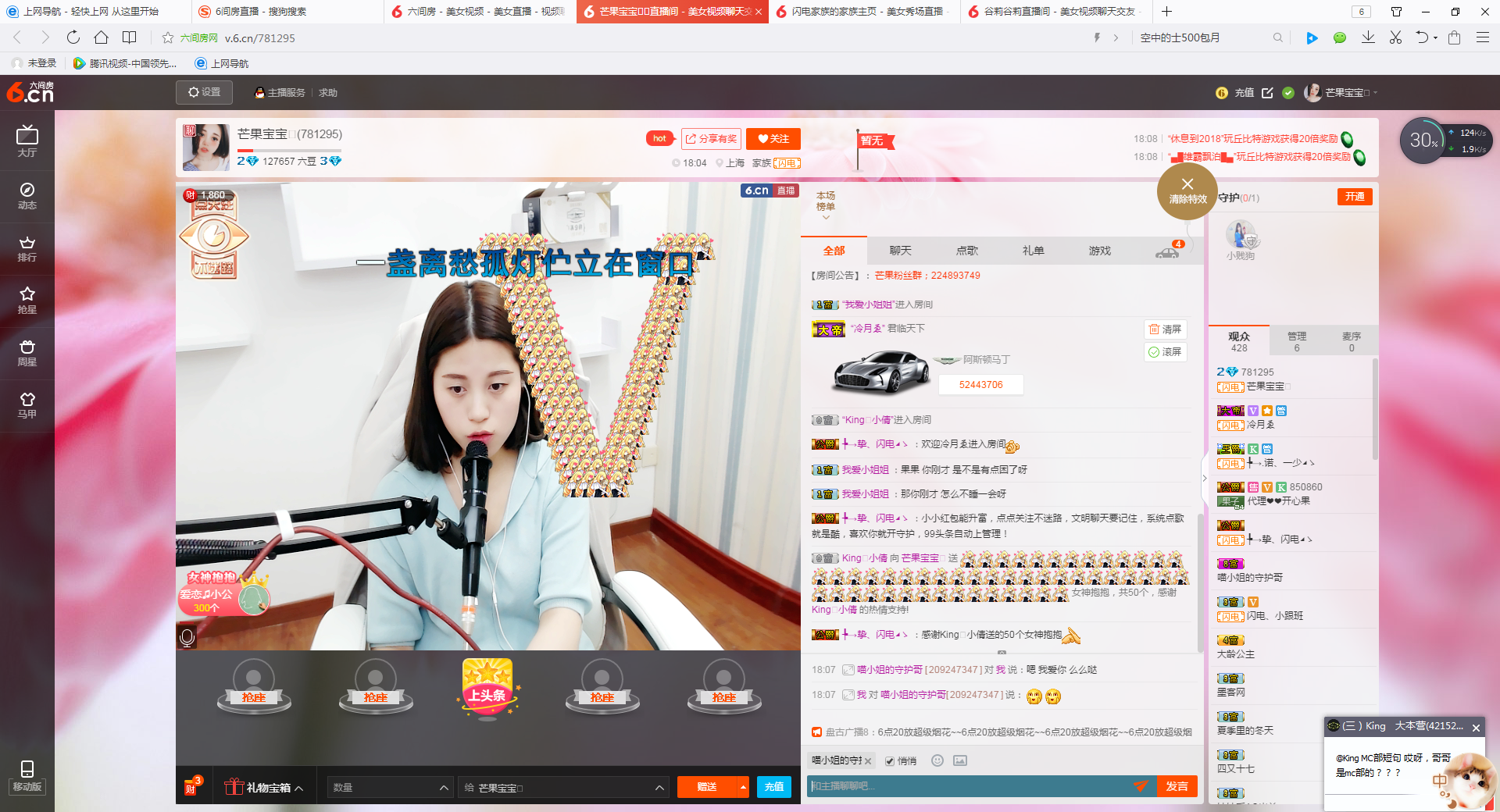Screen dimensions: 1500x812
Task: Open the gift recipient 芒果宝宝 dropdown
Action: pyautogui.click(x=564, y=787)
